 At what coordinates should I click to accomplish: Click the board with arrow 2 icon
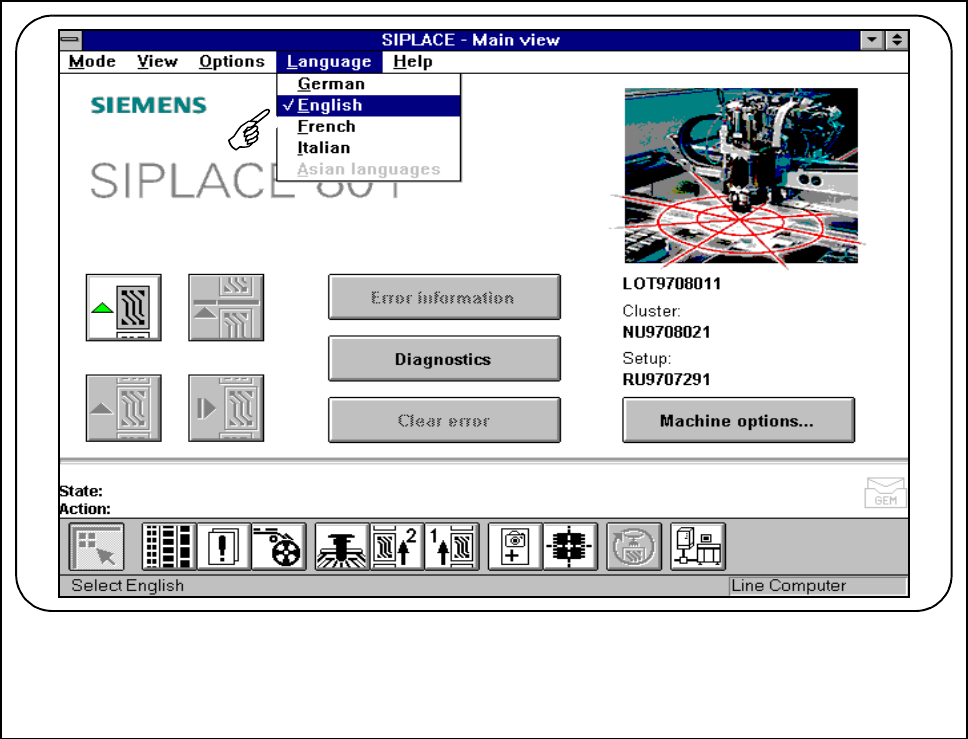coord(397,546)
